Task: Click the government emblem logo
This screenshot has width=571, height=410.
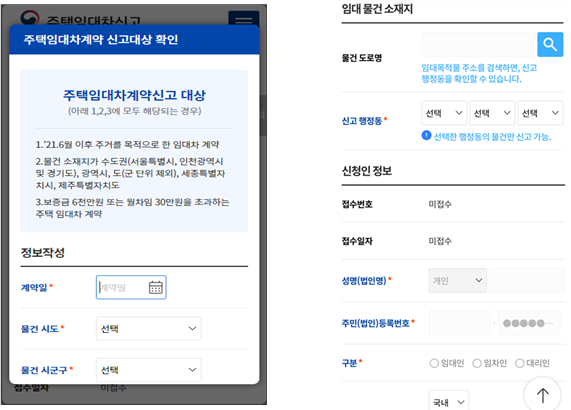Action: pyautogui.click(x=30, y=17)
